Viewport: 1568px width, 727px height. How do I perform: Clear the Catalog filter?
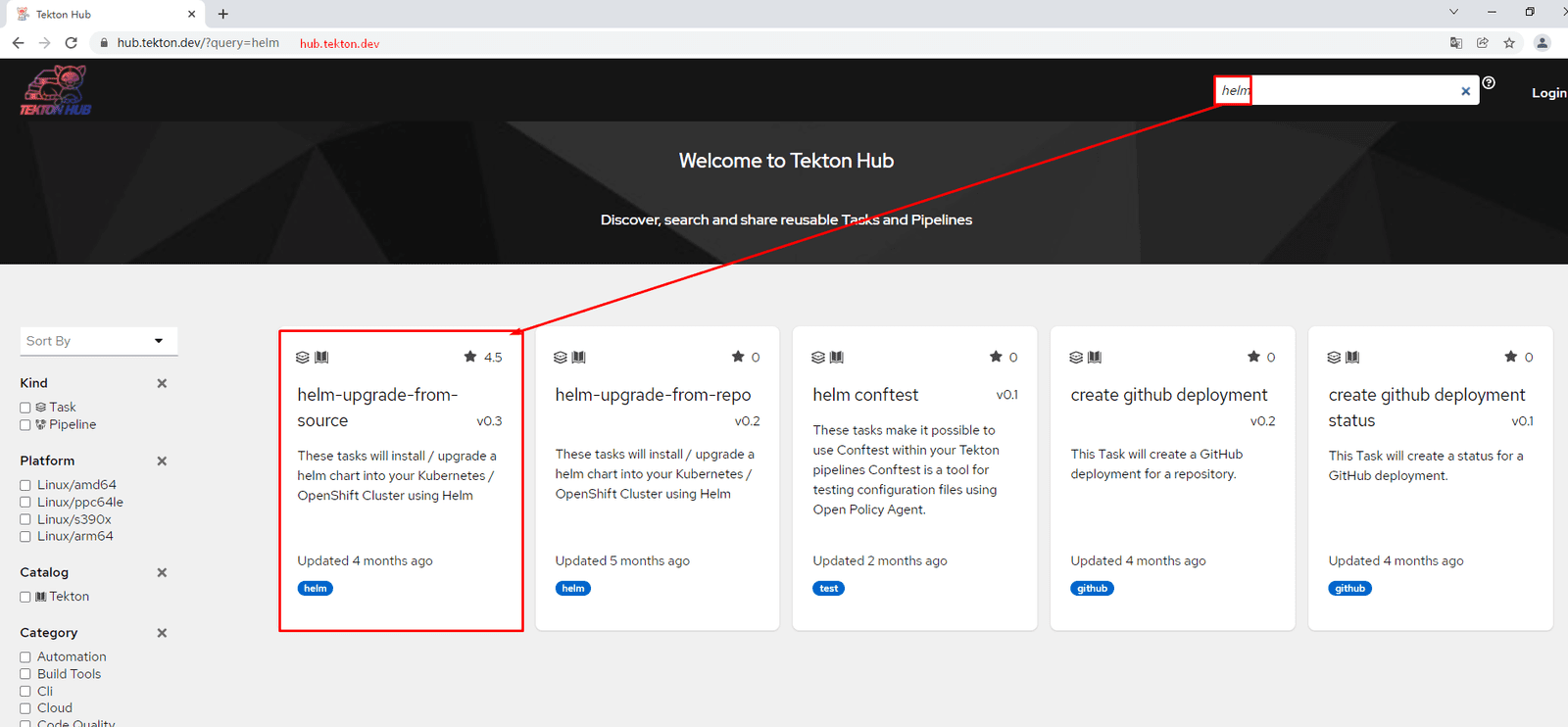[162, 572]
